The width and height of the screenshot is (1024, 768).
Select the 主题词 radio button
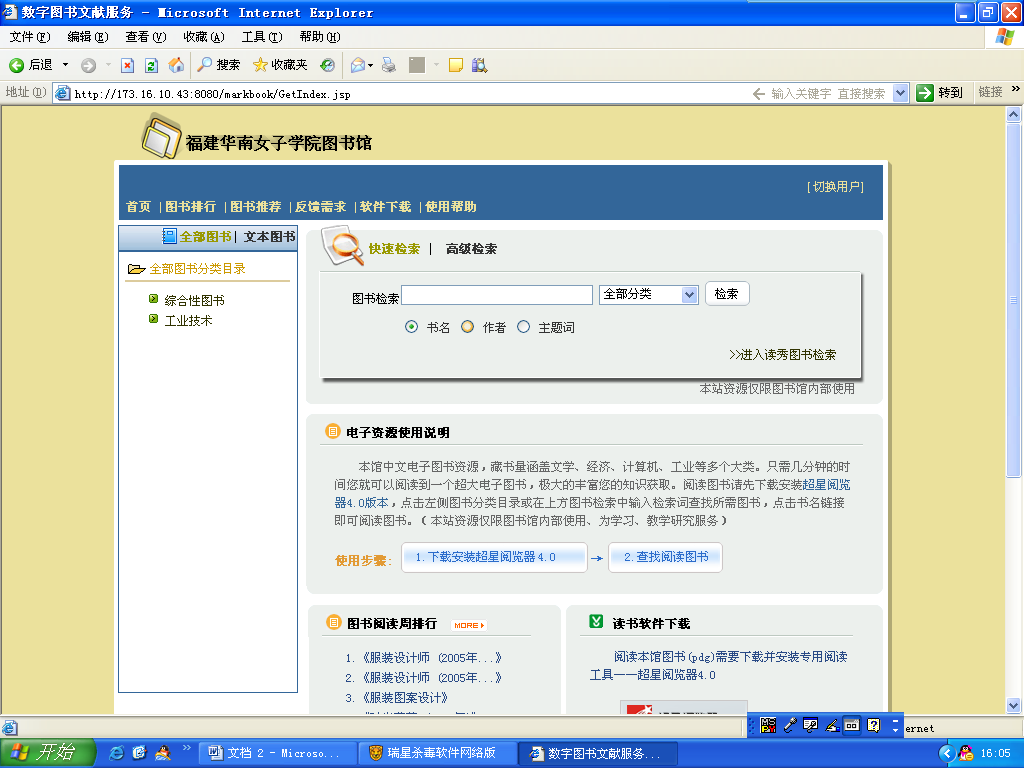click(524, 327)
